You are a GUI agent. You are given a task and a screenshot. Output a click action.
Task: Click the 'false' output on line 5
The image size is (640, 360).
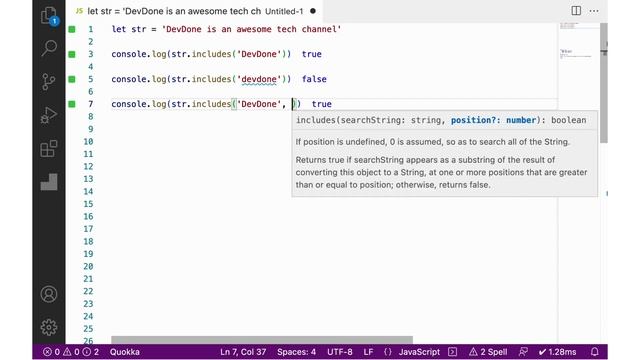(x=314, y=79)
